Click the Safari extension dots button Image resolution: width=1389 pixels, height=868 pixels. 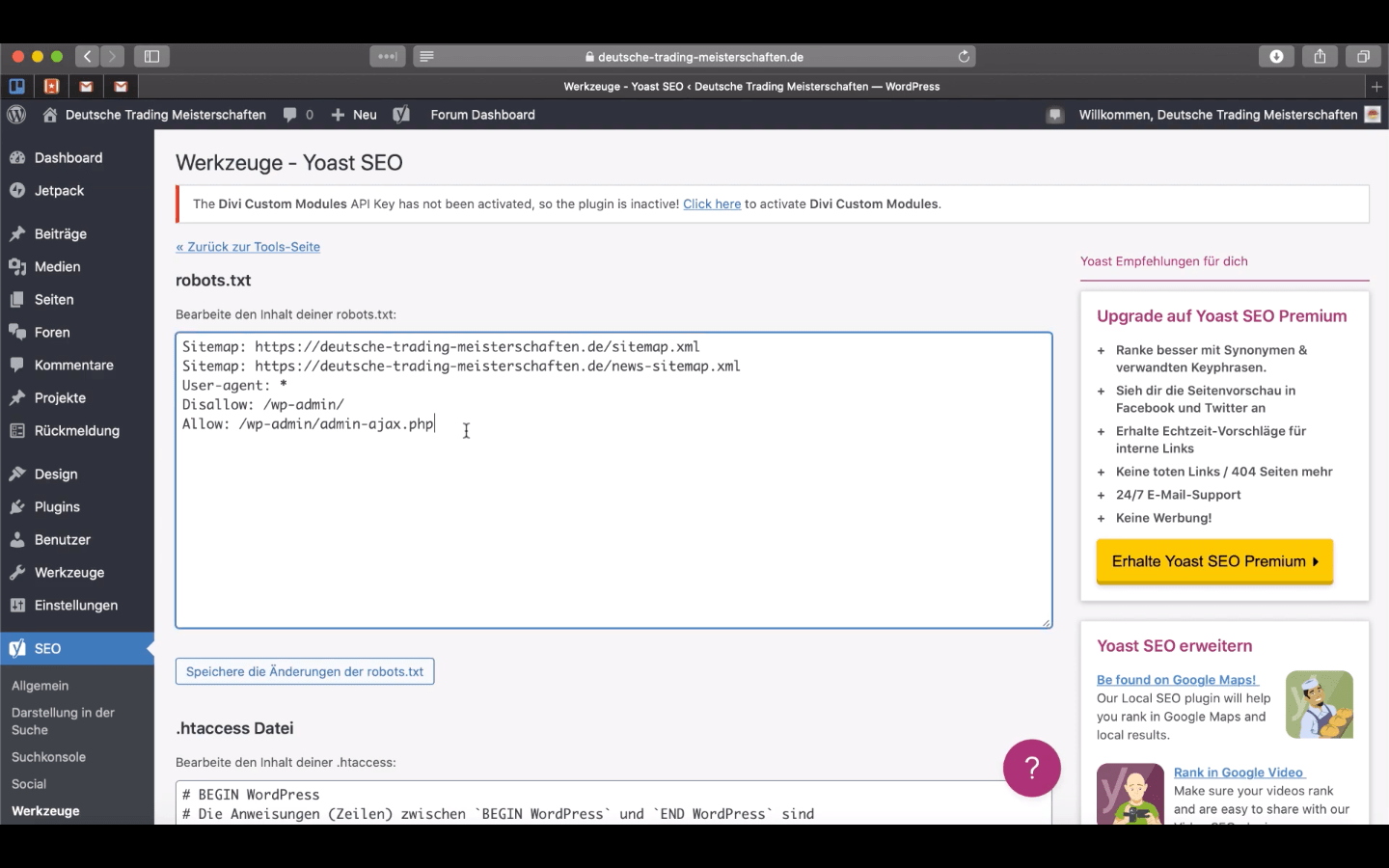click(x=388, y=56)
